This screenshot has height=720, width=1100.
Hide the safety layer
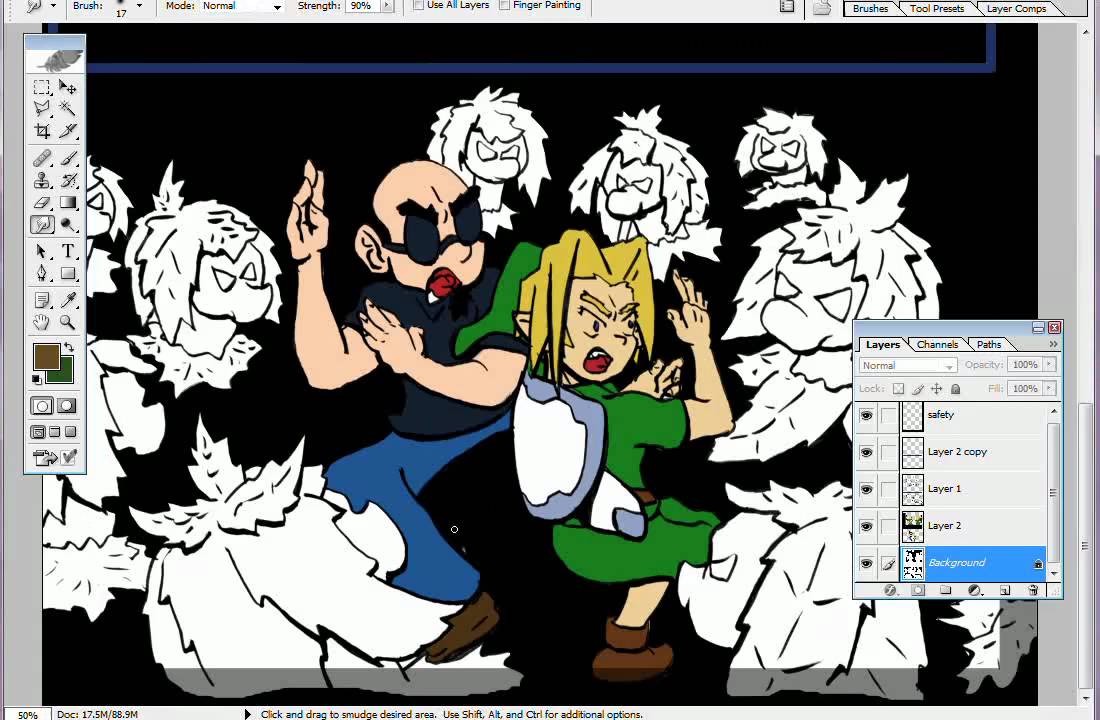pos(866,415)
